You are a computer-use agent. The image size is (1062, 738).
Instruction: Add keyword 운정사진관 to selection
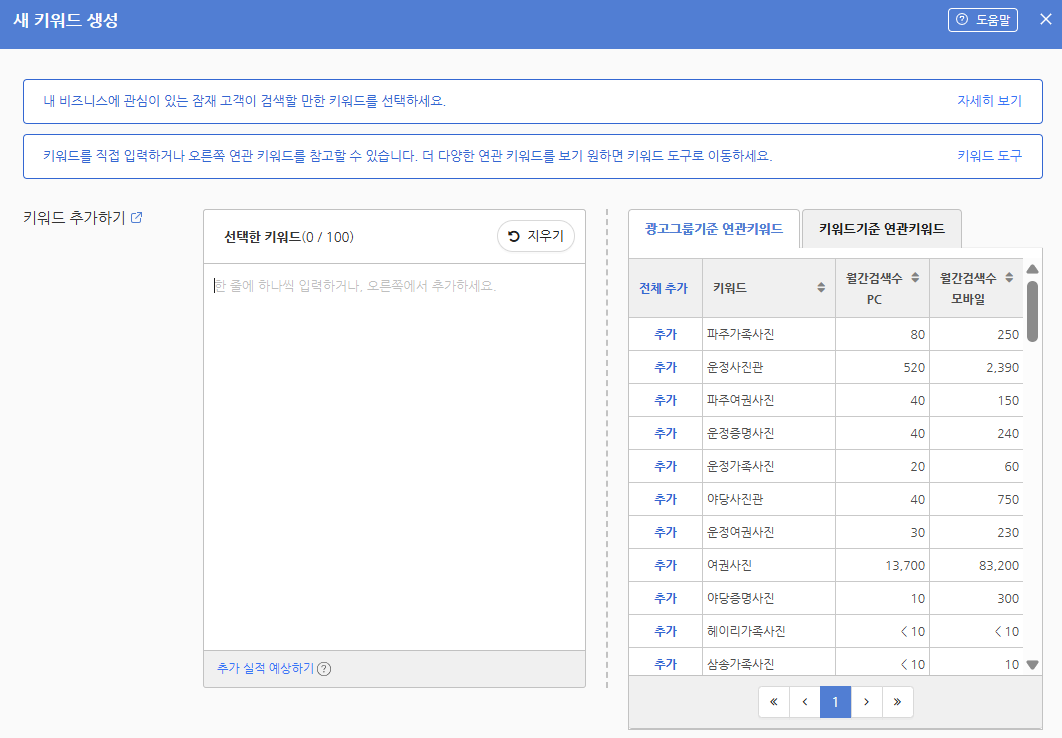(665, 367)
